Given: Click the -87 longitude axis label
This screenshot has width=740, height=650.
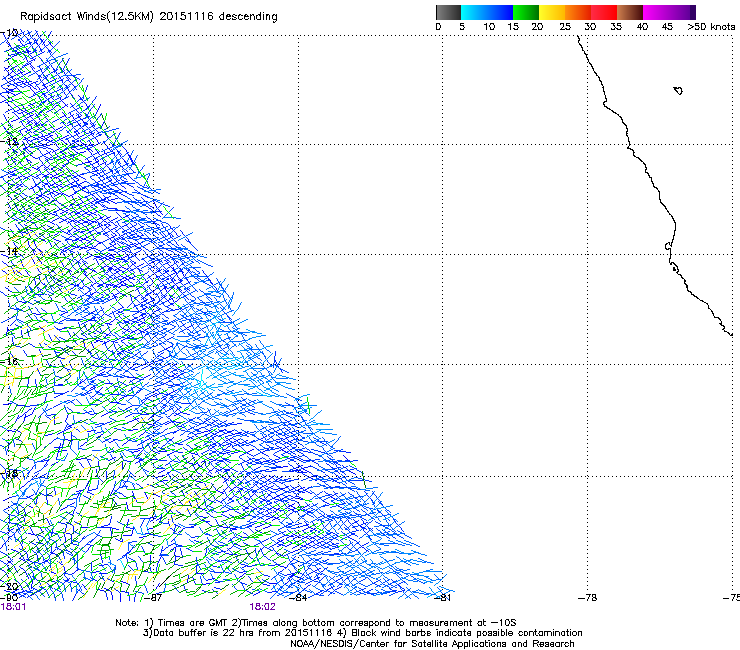Looking at the screenshot, I should (x=153, y=598).
